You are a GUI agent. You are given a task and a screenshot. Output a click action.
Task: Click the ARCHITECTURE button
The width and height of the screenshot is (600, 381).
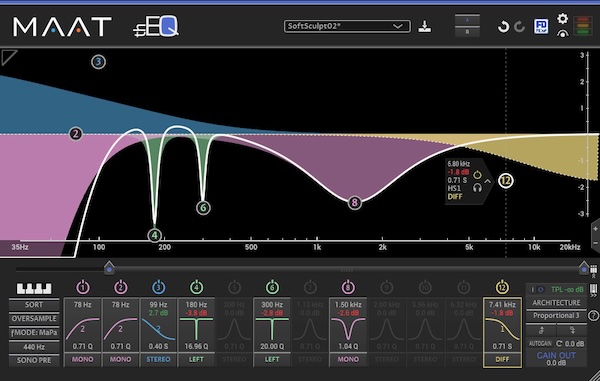pyautogui.click(x=556, y=303)
